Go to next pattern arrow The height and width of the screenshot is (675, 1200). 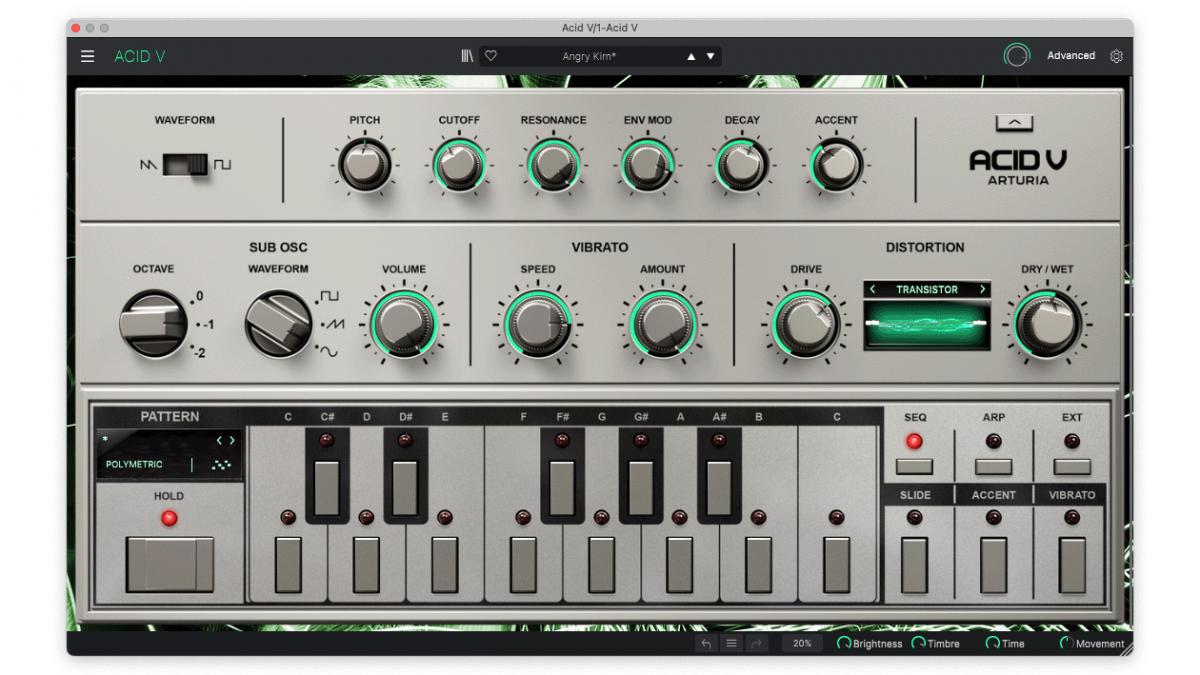[233, 440]
